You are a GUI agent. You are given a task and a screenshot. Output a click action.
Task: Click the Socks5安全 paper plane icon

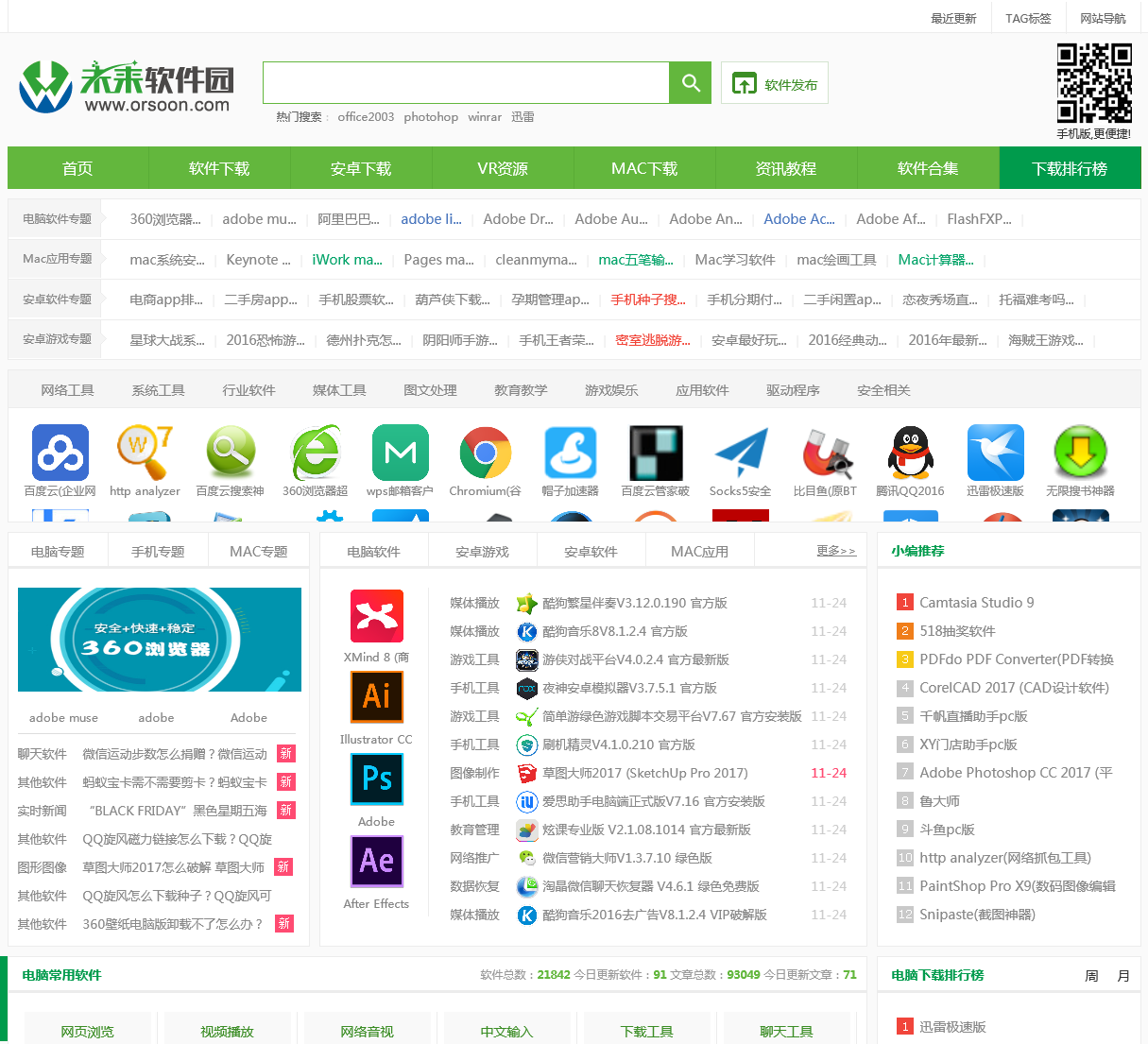[741, 453]
